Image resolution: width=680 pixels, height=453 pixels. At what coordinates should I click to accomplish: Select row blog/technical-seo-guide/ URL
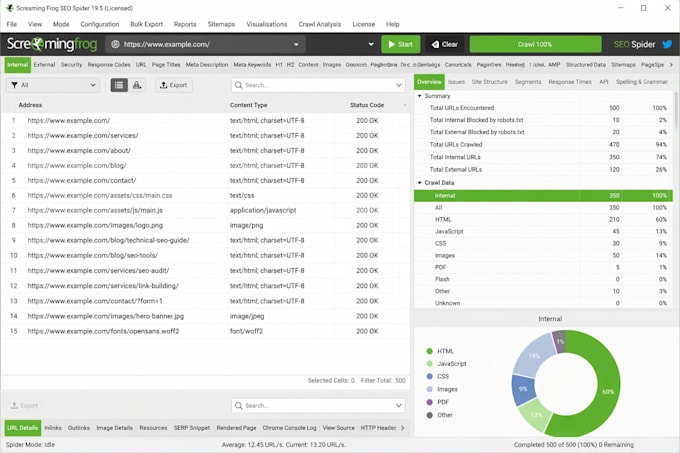[x=205, y=240]
